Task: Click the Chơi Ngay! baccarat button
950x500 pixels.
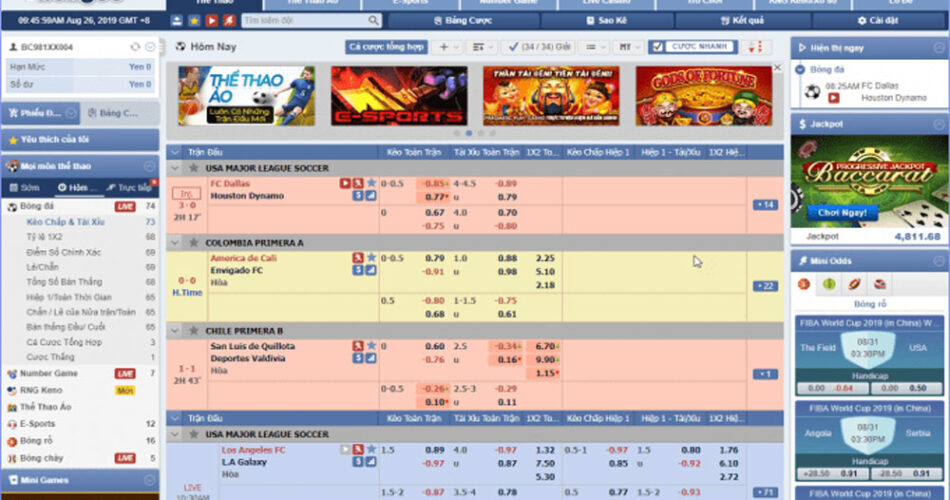Action: pos(841,213)
